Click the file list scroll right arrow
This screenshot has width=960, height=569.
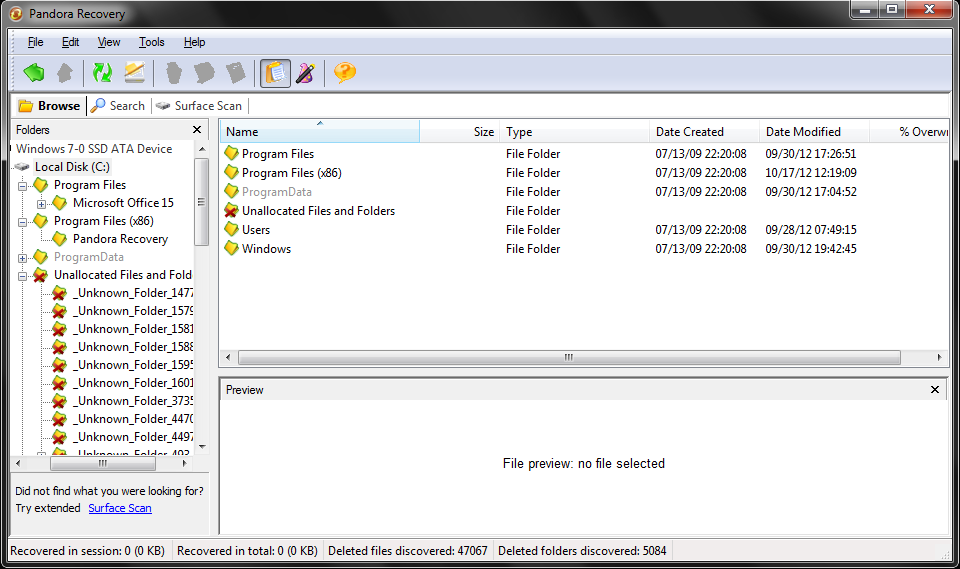(x=939, y=357)
